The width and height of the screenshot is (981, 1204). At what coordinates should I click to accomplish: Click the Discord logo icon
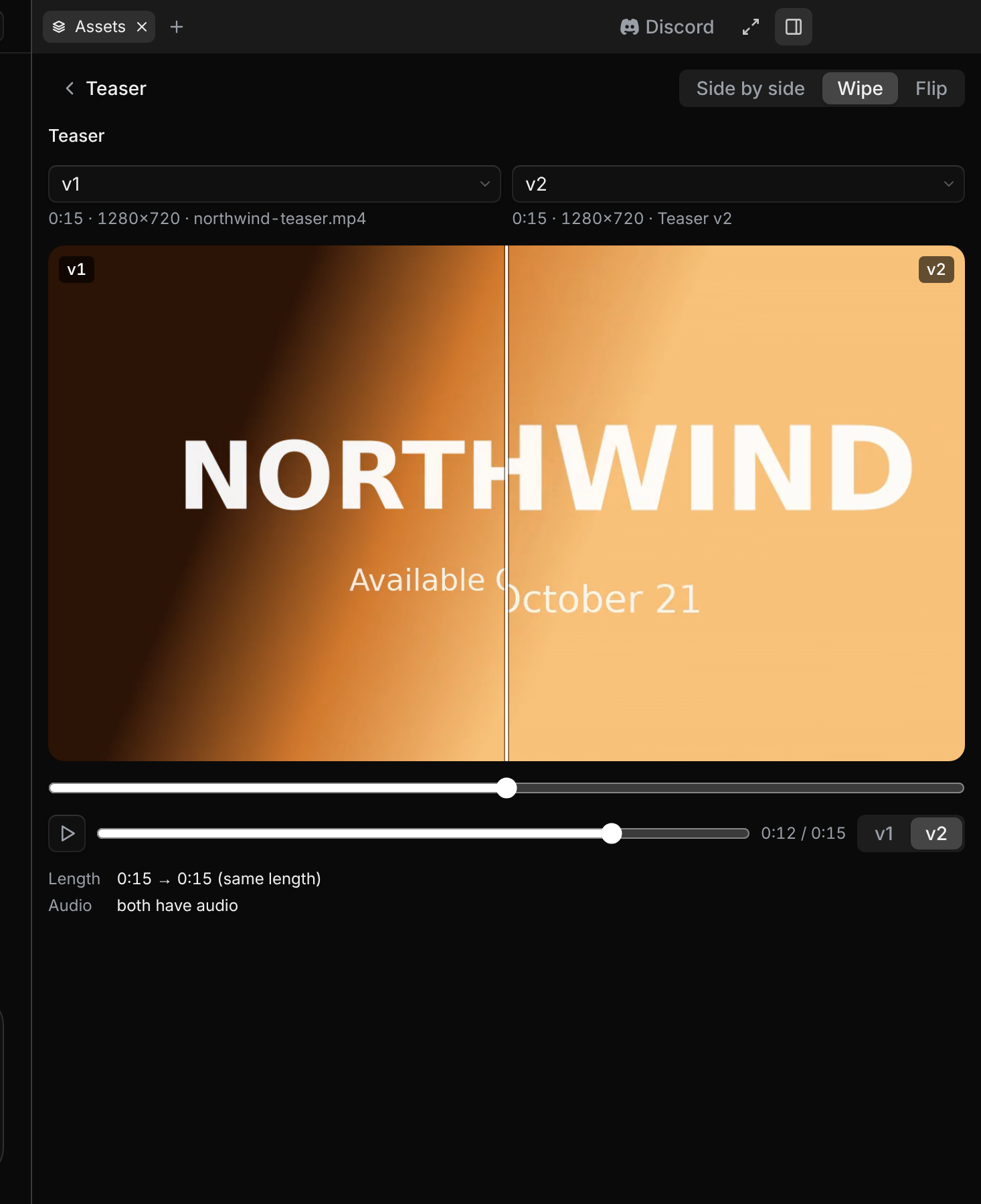coord(629,27)
